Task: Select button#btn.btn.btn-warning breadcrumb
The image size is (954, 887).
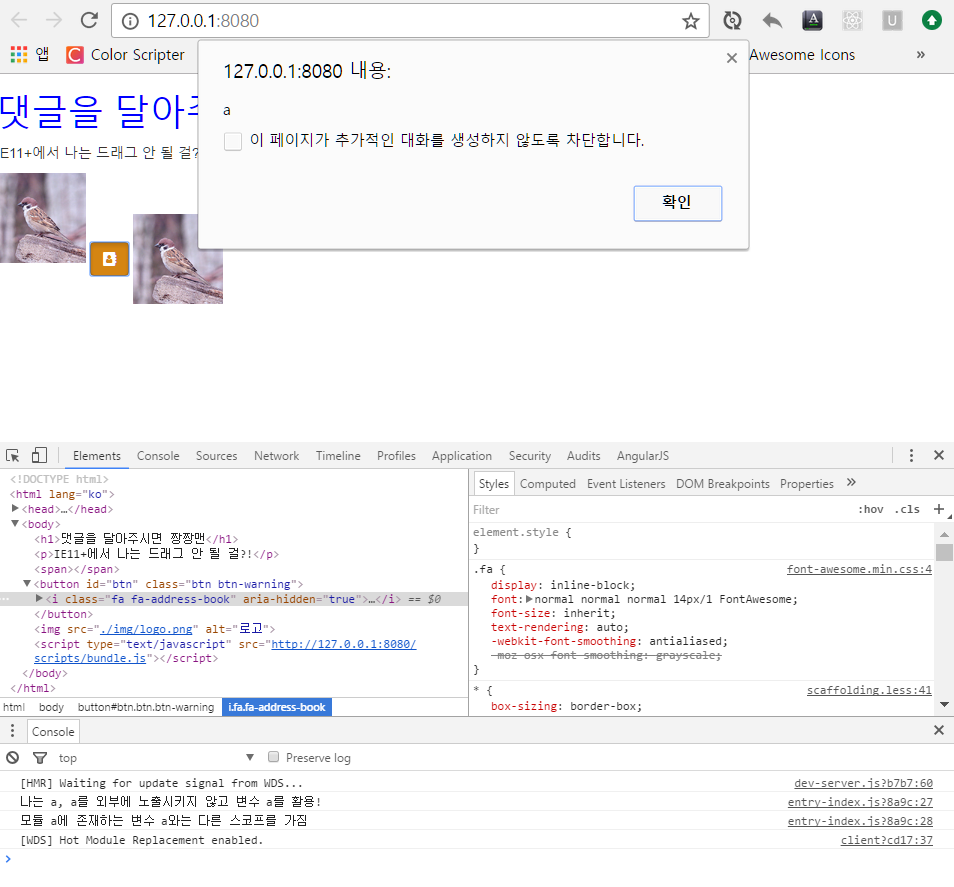Action: tap(146, 707)
